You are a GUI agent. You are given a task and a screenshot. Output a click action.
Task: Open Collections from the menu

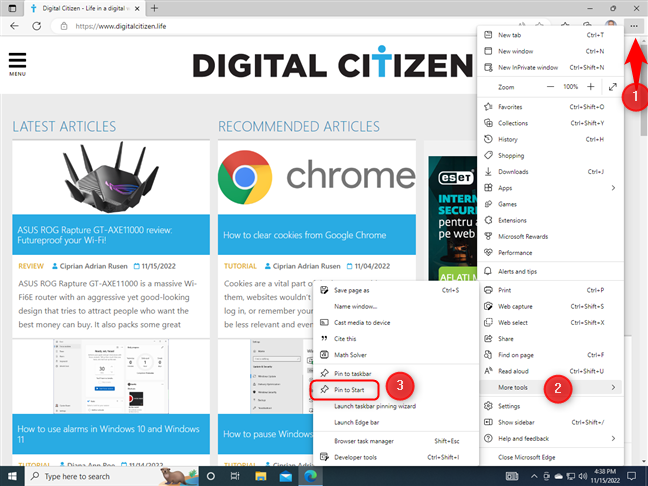tap(550, 123)
